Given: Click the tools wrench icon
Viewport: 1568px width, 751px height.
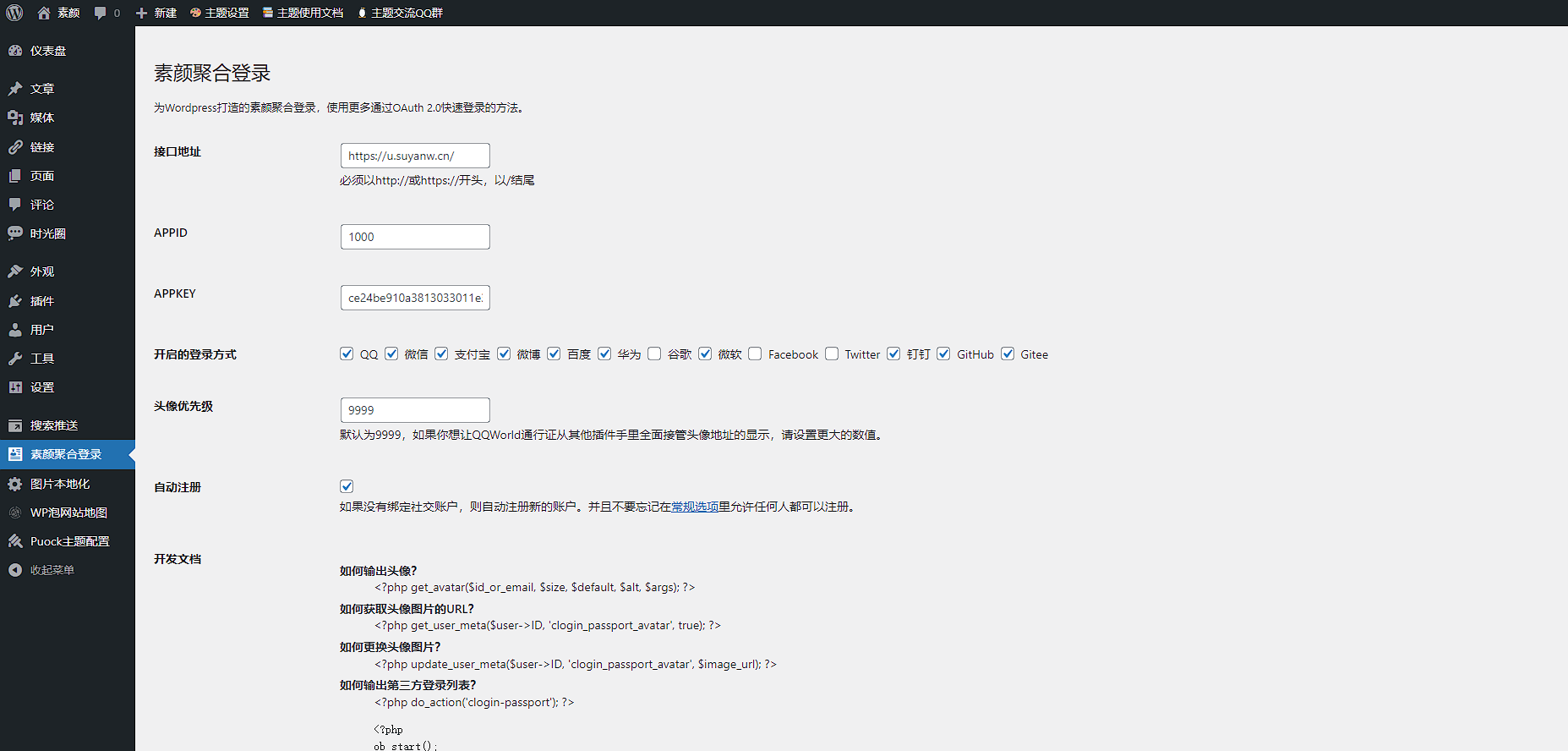Looking at the screenshot, I should [15, 359].
